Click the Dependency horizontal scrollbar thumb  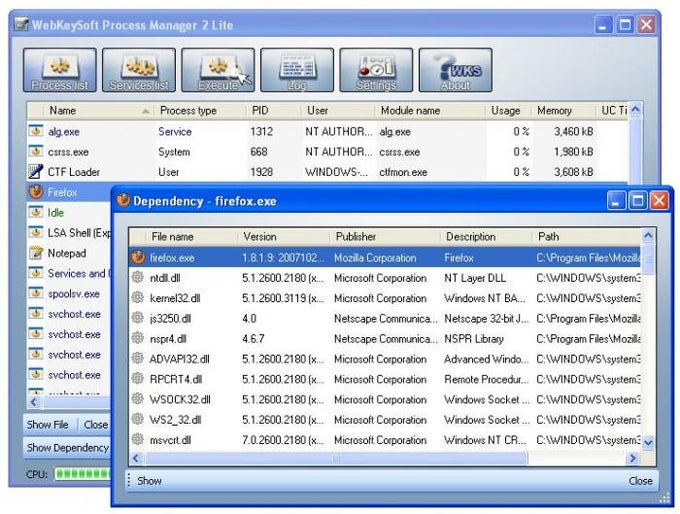(x=337, y=458)
